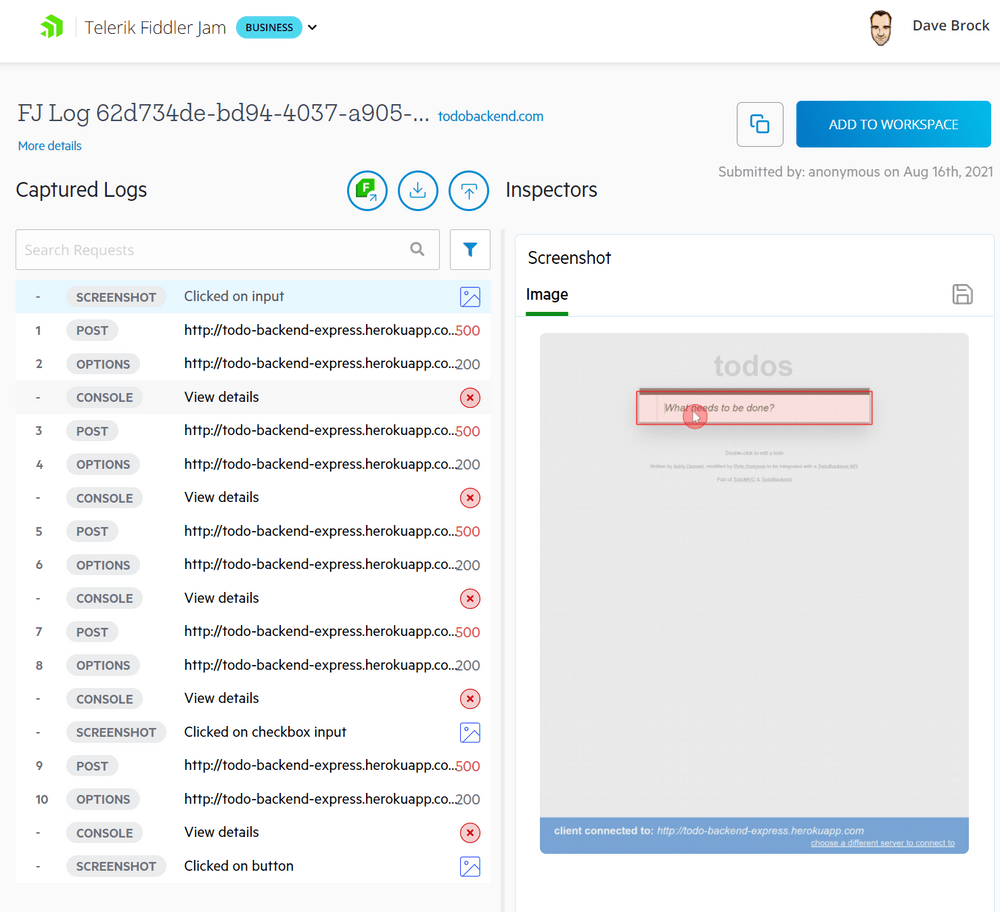Viewport: 1000px width, 912px height.
Task: Click the image icon on 'Clicked on checkbox input' row
Action: pos(470,733)
